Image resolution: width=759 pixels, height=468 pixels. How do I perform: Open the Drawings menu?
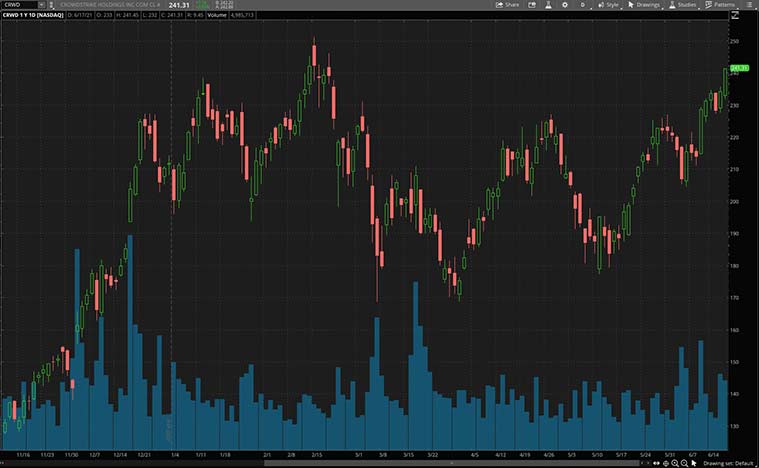tap(644, 5)
